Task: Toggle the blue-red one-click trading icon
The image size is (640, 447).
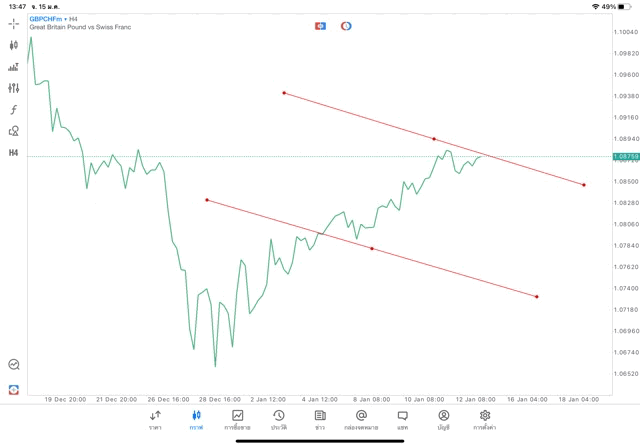Action: point(320,25)
